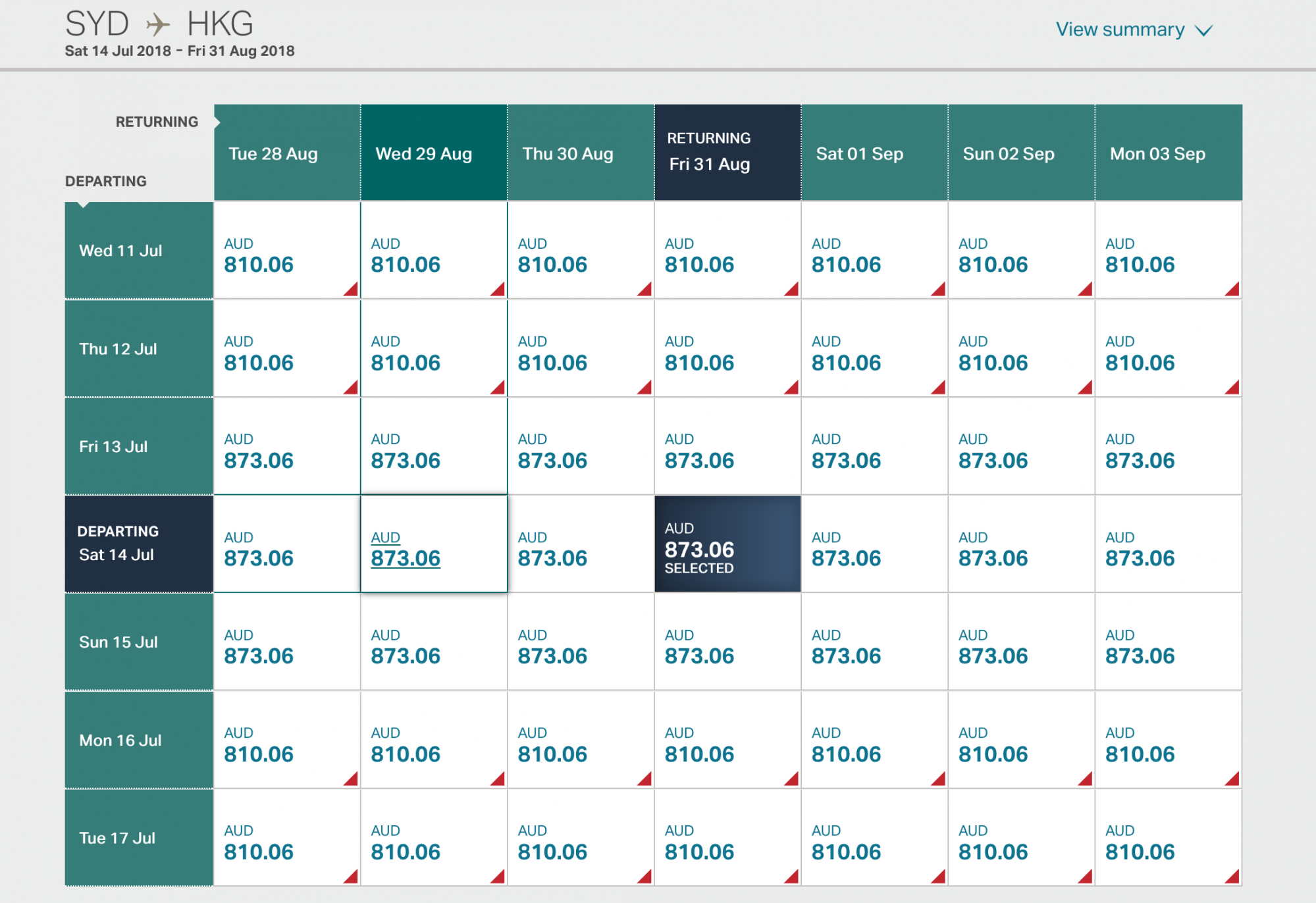
Task: Pick fare for Fri 13 Jul, Fri 31 Aug
Action: 727,446
